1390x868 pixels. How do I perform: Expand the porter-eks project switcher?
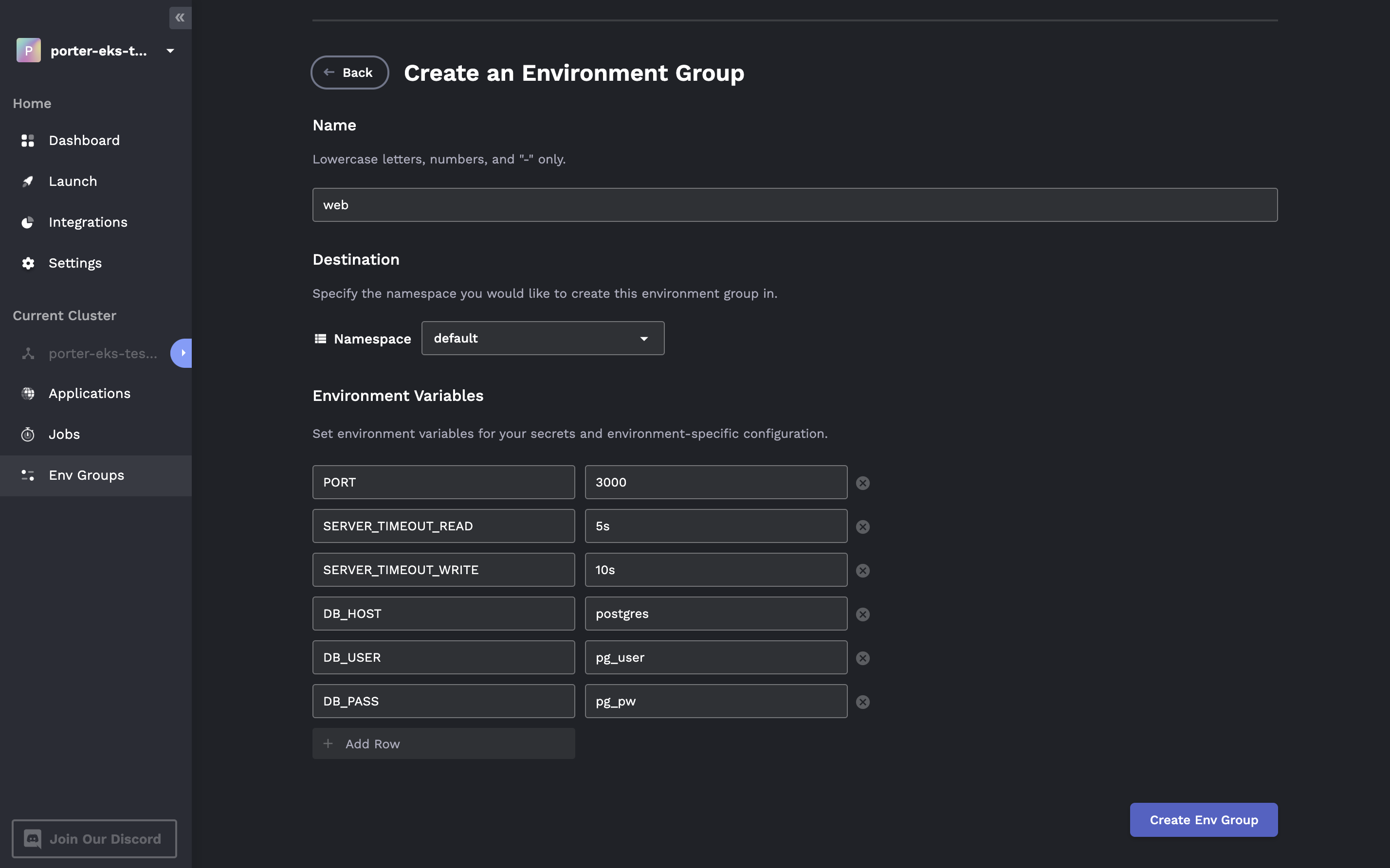170,51
